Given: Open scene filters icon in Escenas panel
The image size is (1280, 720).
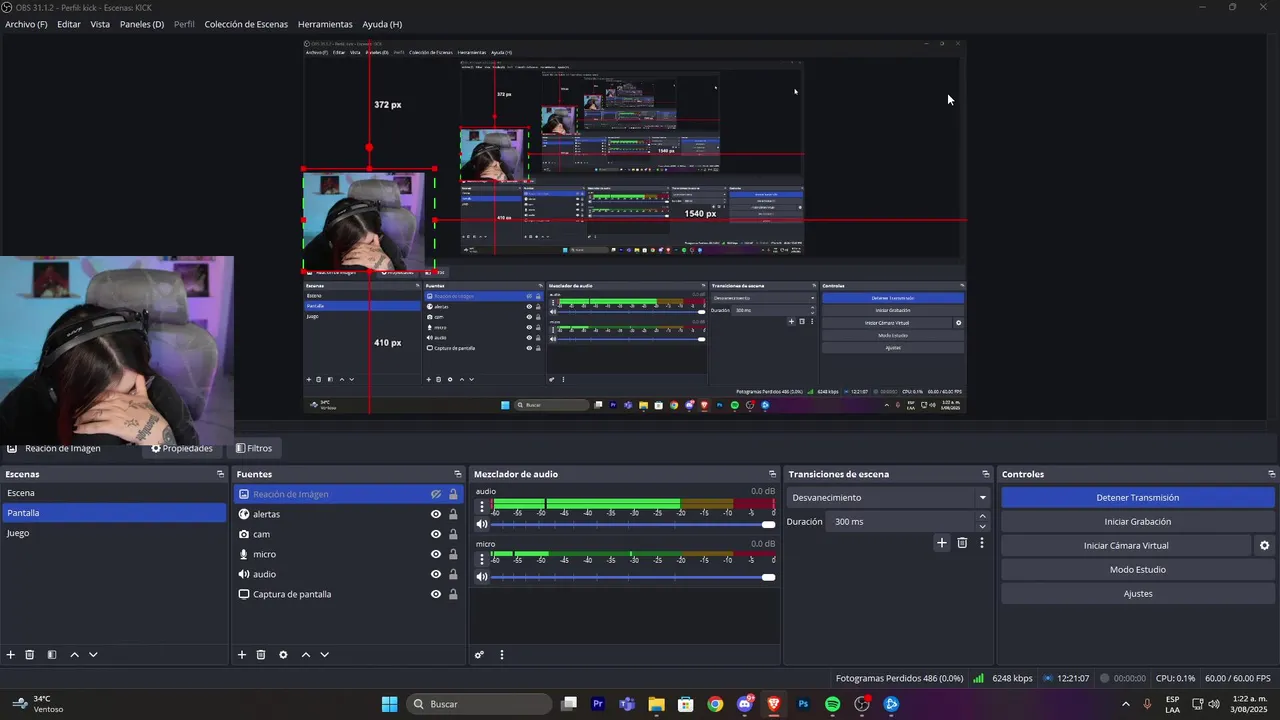Looking at the screenshot, I should click(52, 655).
